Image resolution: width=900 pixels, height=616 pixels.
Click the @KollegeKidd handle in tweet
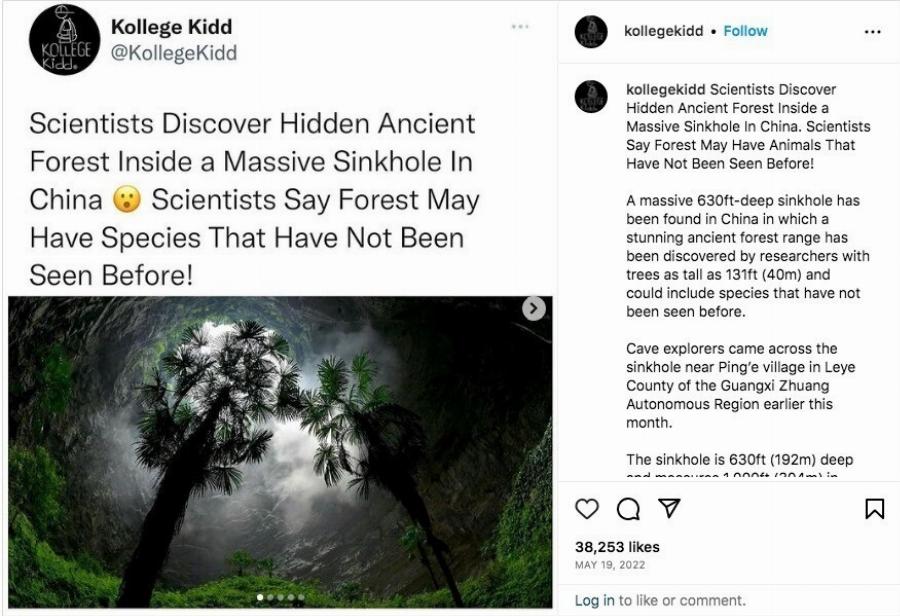click(174, 54)
